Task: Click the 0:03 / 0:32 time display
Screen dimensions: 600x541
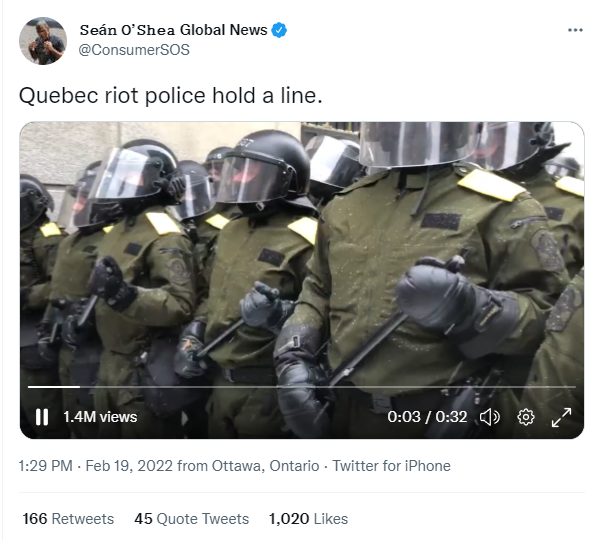Action: click(x=427, y=417)
